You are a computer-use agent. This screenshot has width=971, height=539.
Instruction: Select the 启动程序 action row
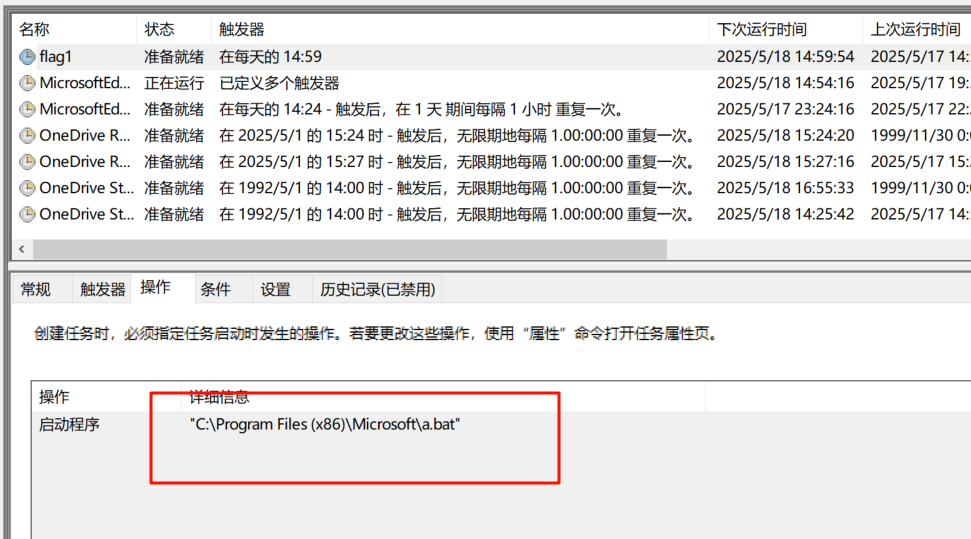pos(69,424)
